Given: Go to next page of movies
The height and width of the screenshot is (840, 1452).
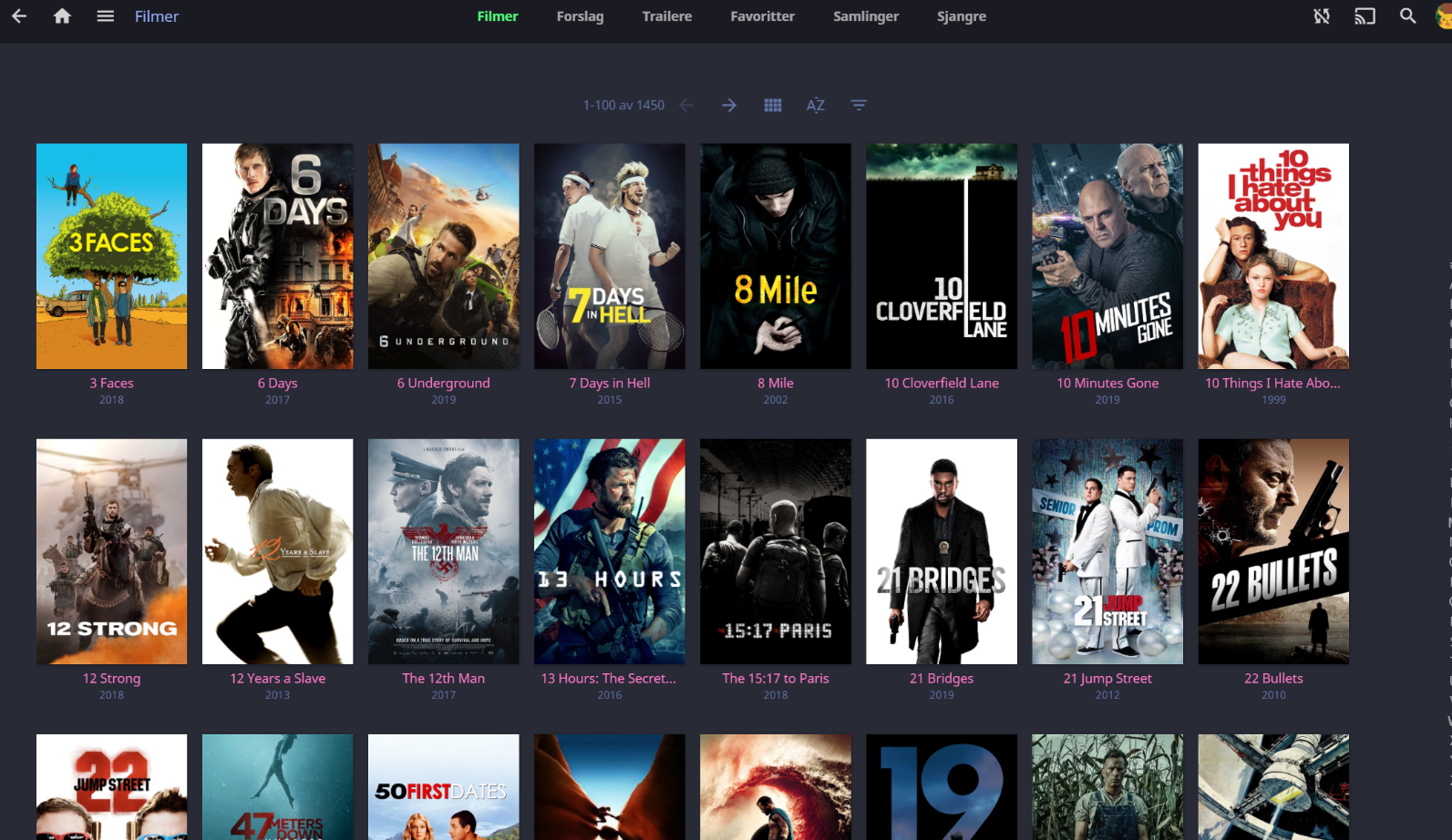Looking at the screenshot, I should (x=729, y=106).
